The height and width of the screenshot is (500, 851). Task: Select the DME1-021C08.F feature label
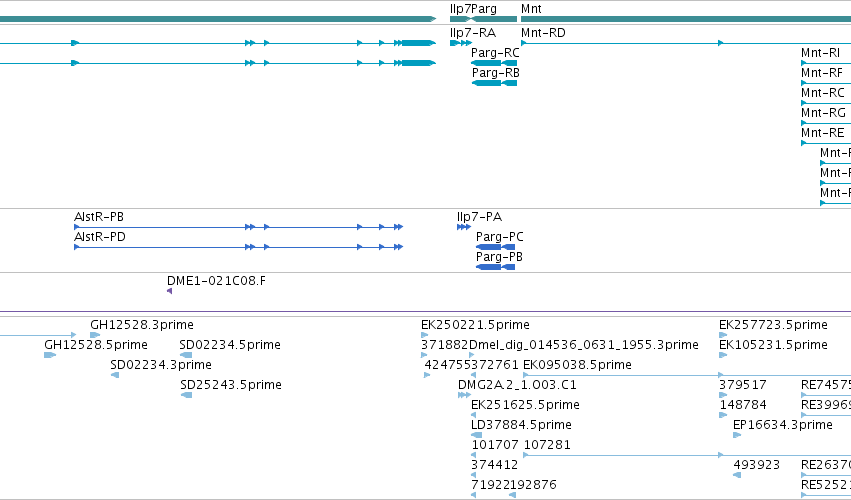coord(217,281)
